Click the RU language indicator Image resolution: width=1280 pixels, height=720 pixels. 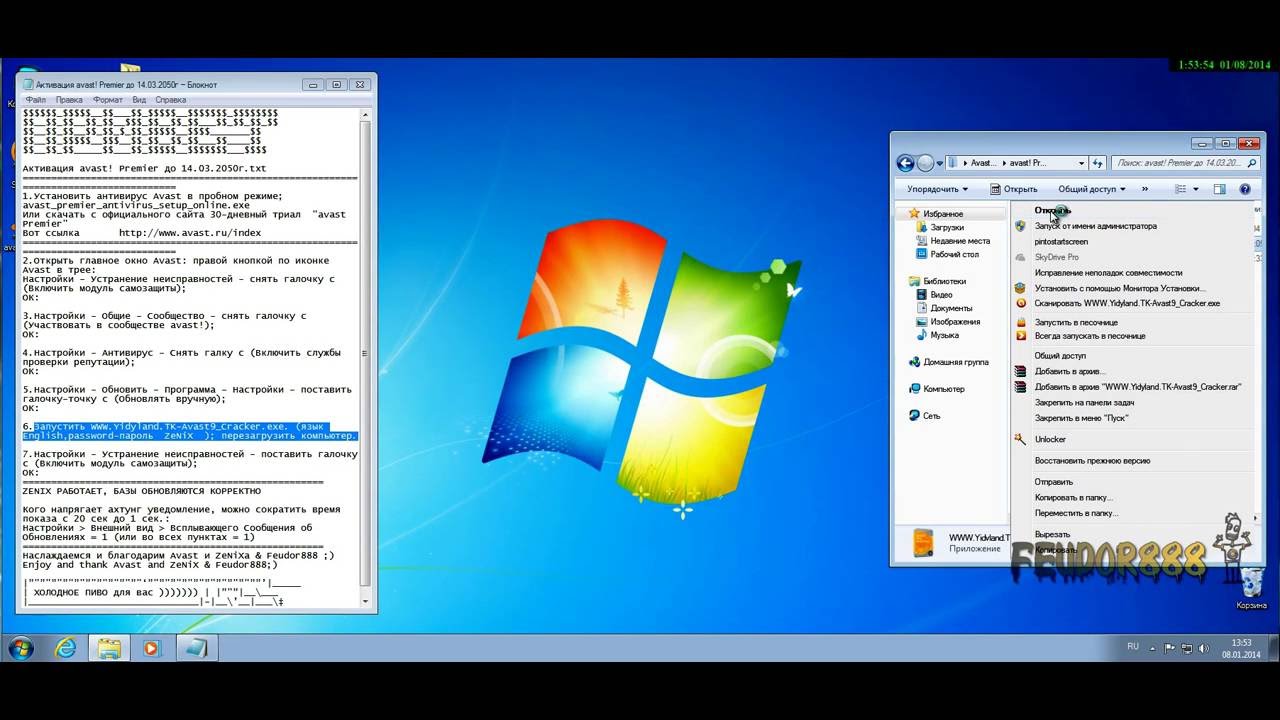tap(1133, 647)
